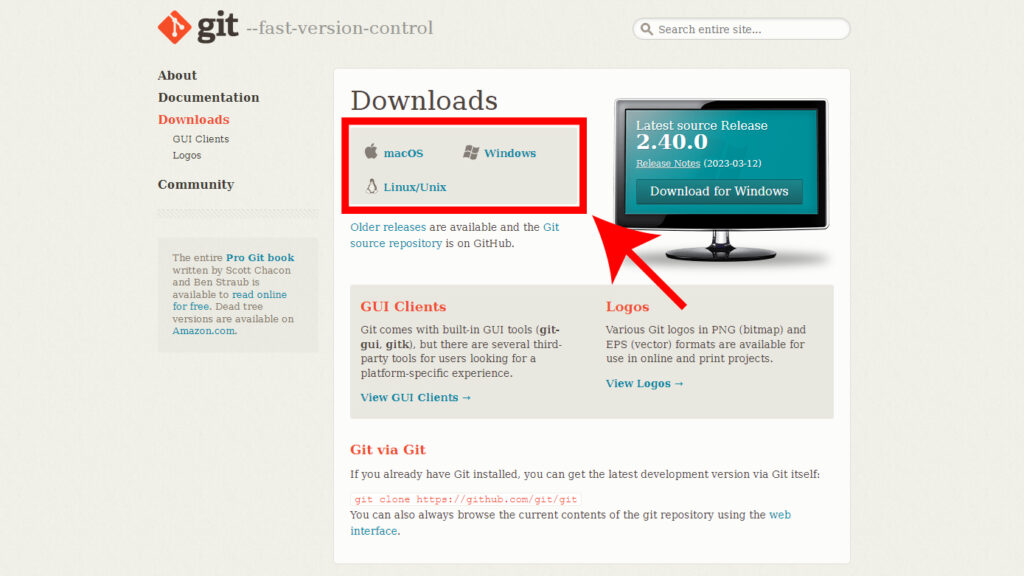1024x576 pixels.
Task: Click the git clone command text
Action: click(466, 499)
